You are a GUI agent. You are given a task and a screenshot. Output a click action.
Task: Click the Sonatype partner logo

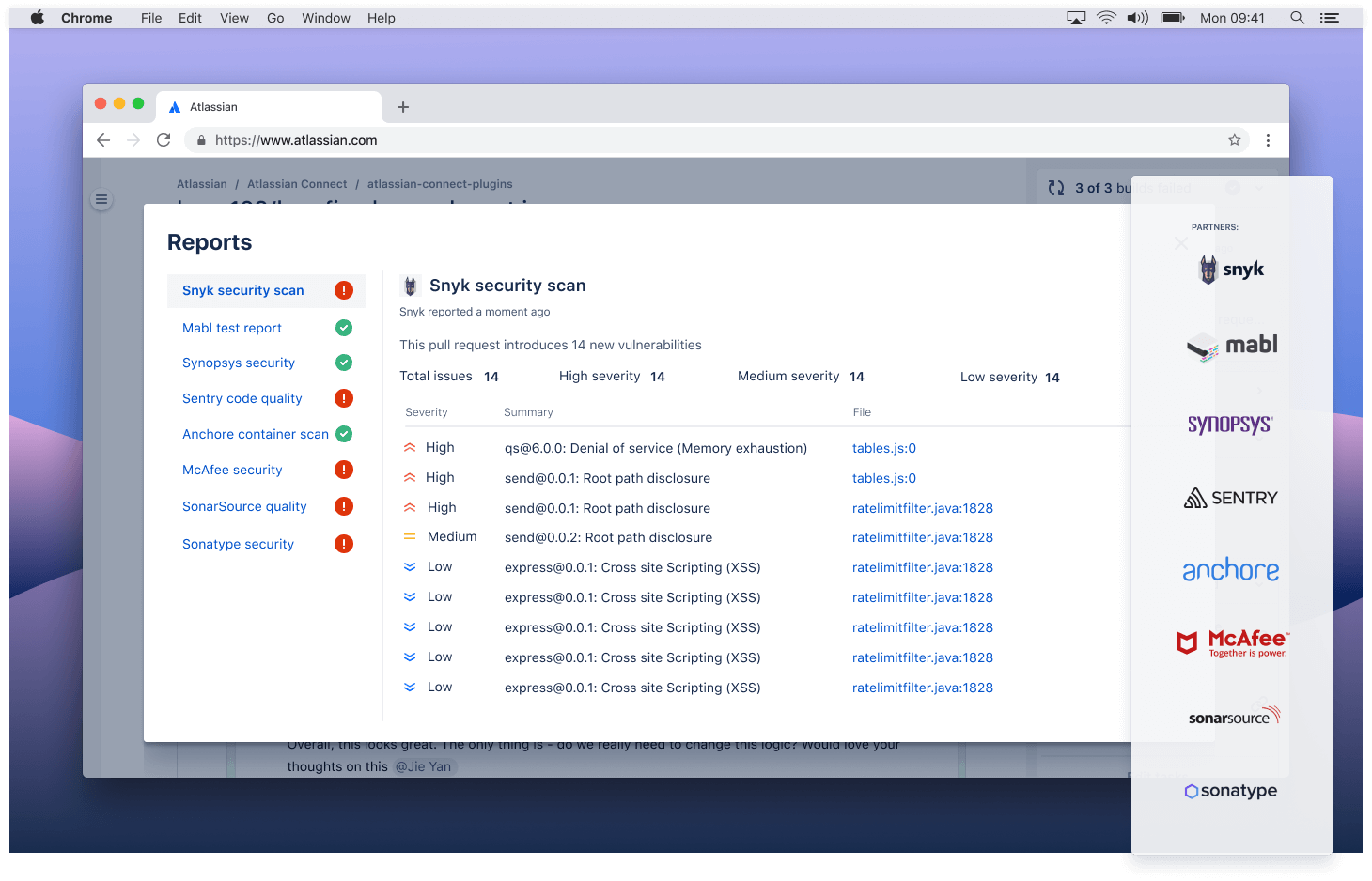1231,791
